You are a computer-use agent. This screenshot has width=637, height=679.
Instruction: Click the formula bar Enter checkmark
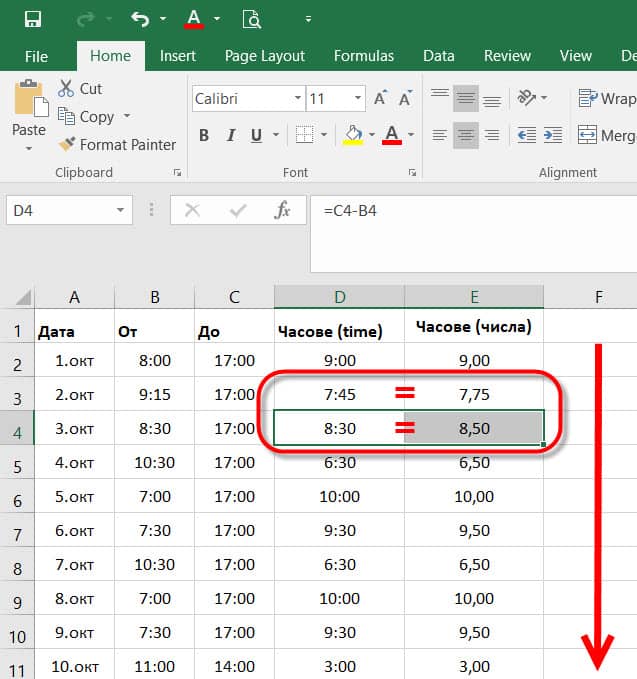tap(238, 210)
